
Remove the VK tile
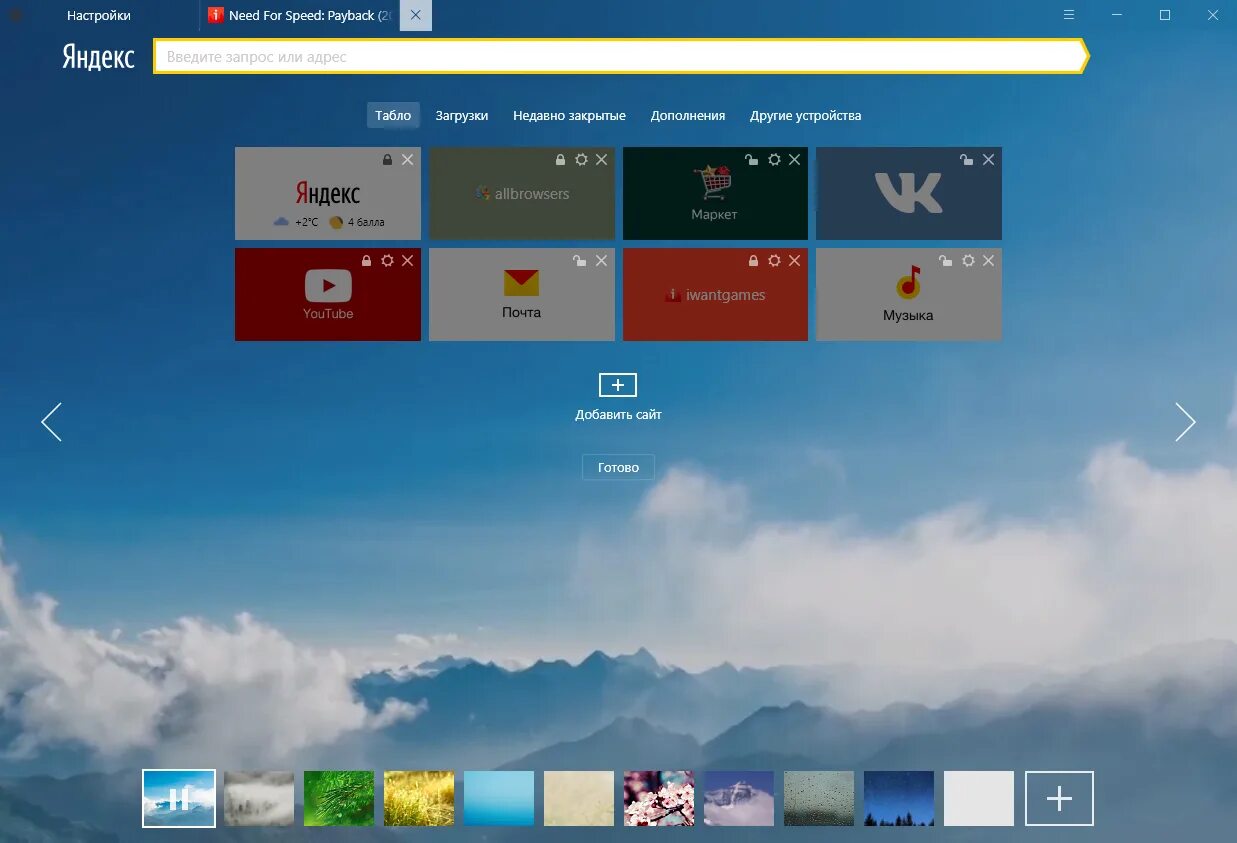988,160
